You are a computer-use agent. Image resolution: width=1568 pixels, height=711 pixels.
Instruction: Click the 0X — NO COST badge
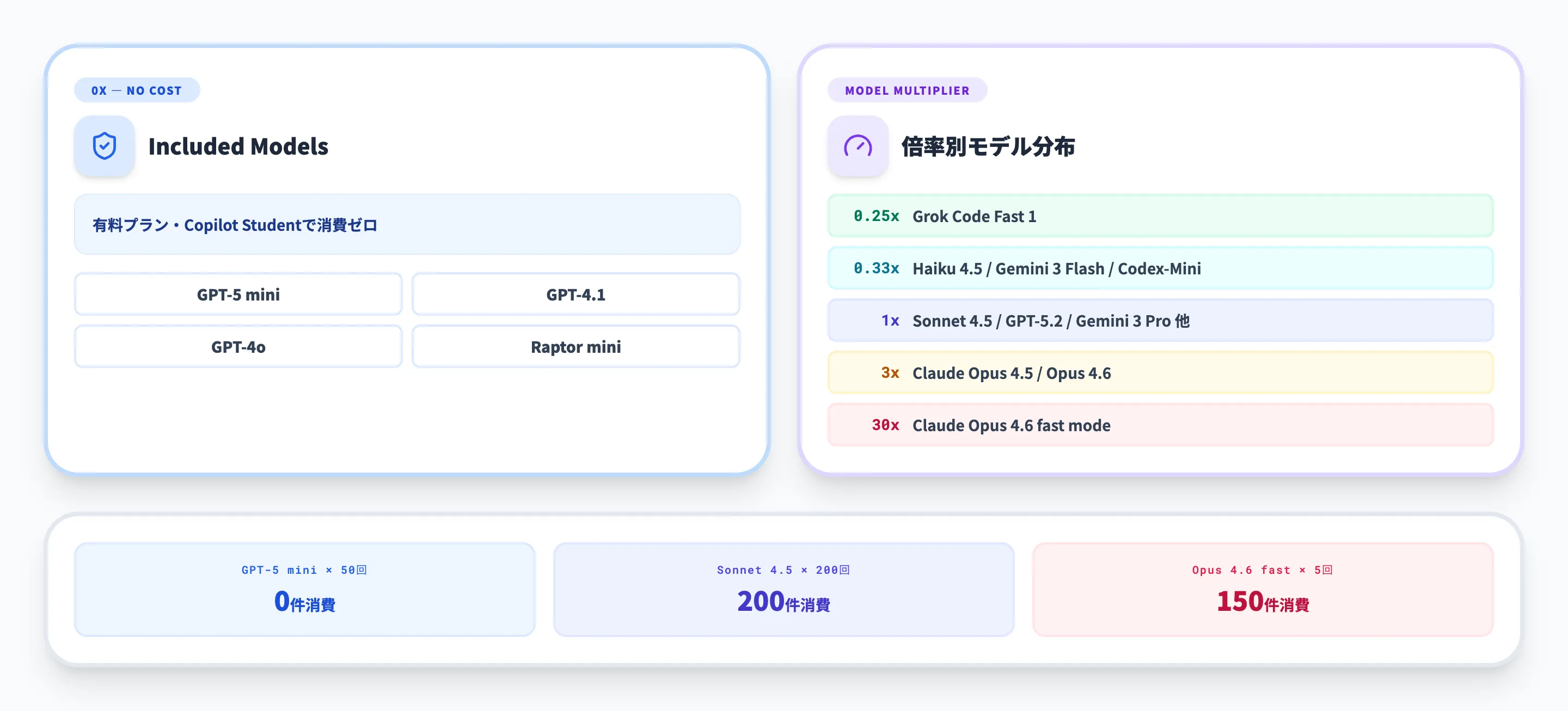pyautogui.click(x=136, y=90)
